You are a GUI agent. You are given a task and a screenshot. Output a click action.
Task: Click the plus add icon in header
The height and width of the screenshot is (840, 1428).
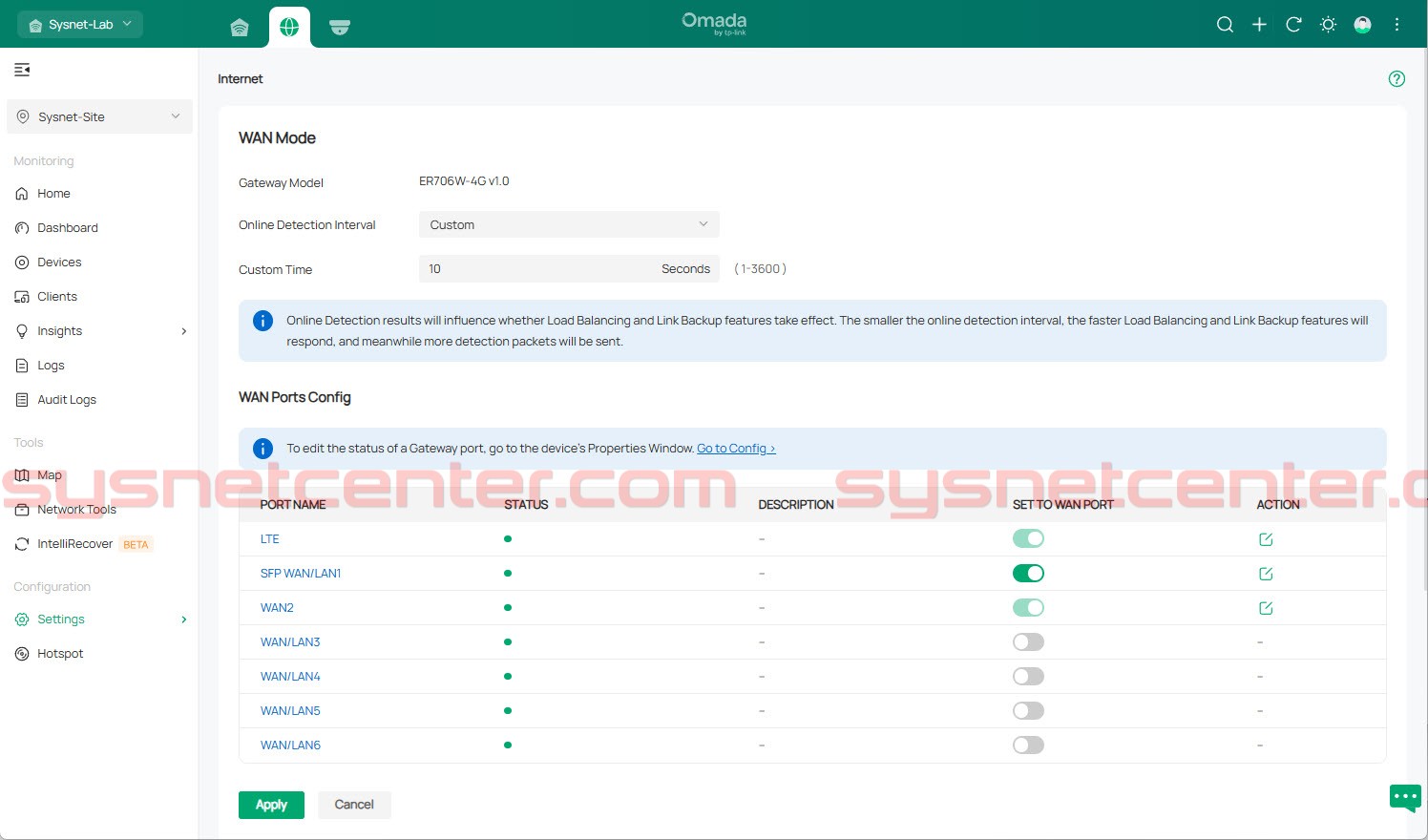(x=1259, y=25)
